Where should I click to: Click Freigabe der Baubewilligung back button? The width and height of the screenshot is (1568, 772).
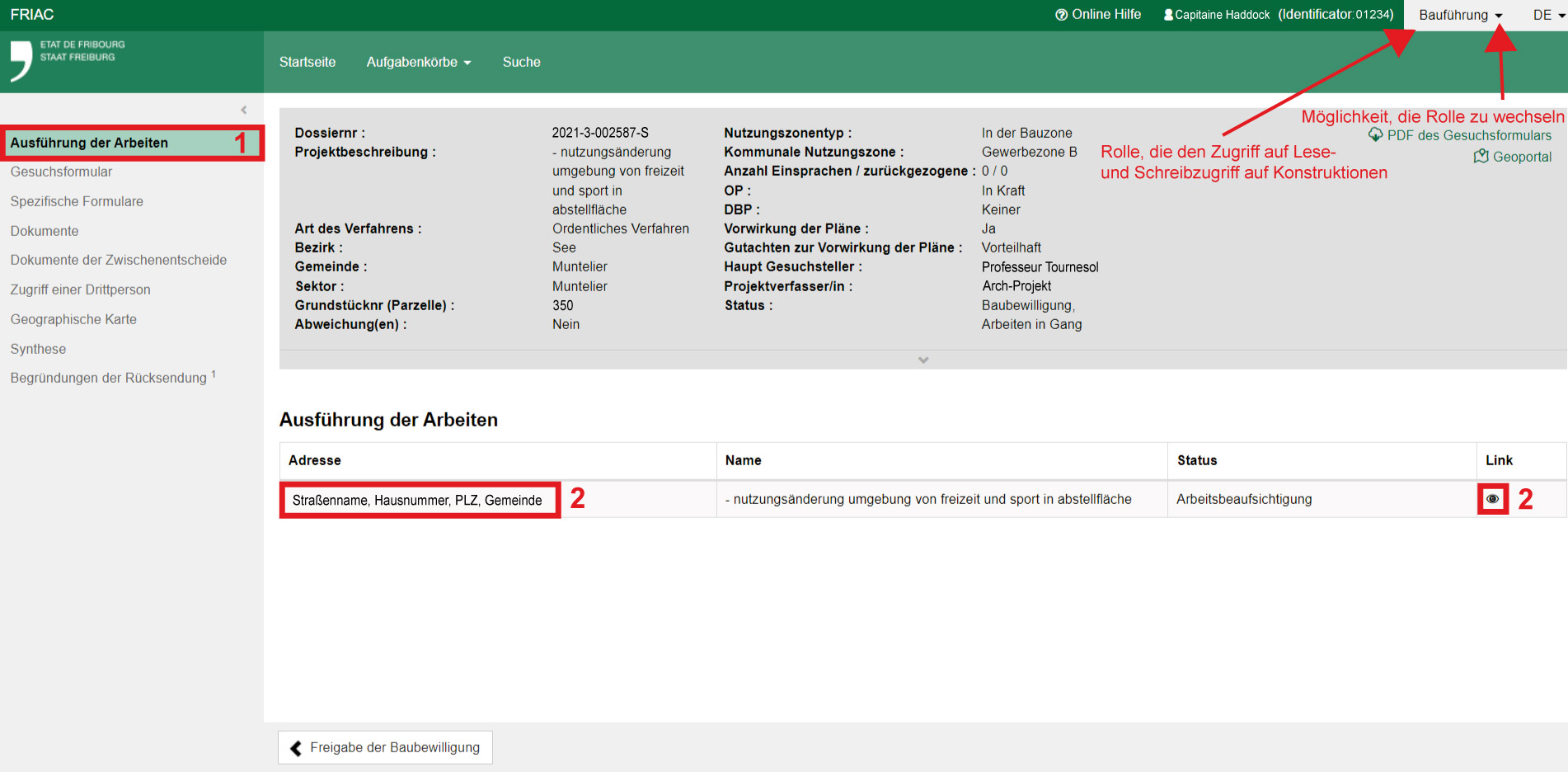pyautogui.click(x=385, y=747)
